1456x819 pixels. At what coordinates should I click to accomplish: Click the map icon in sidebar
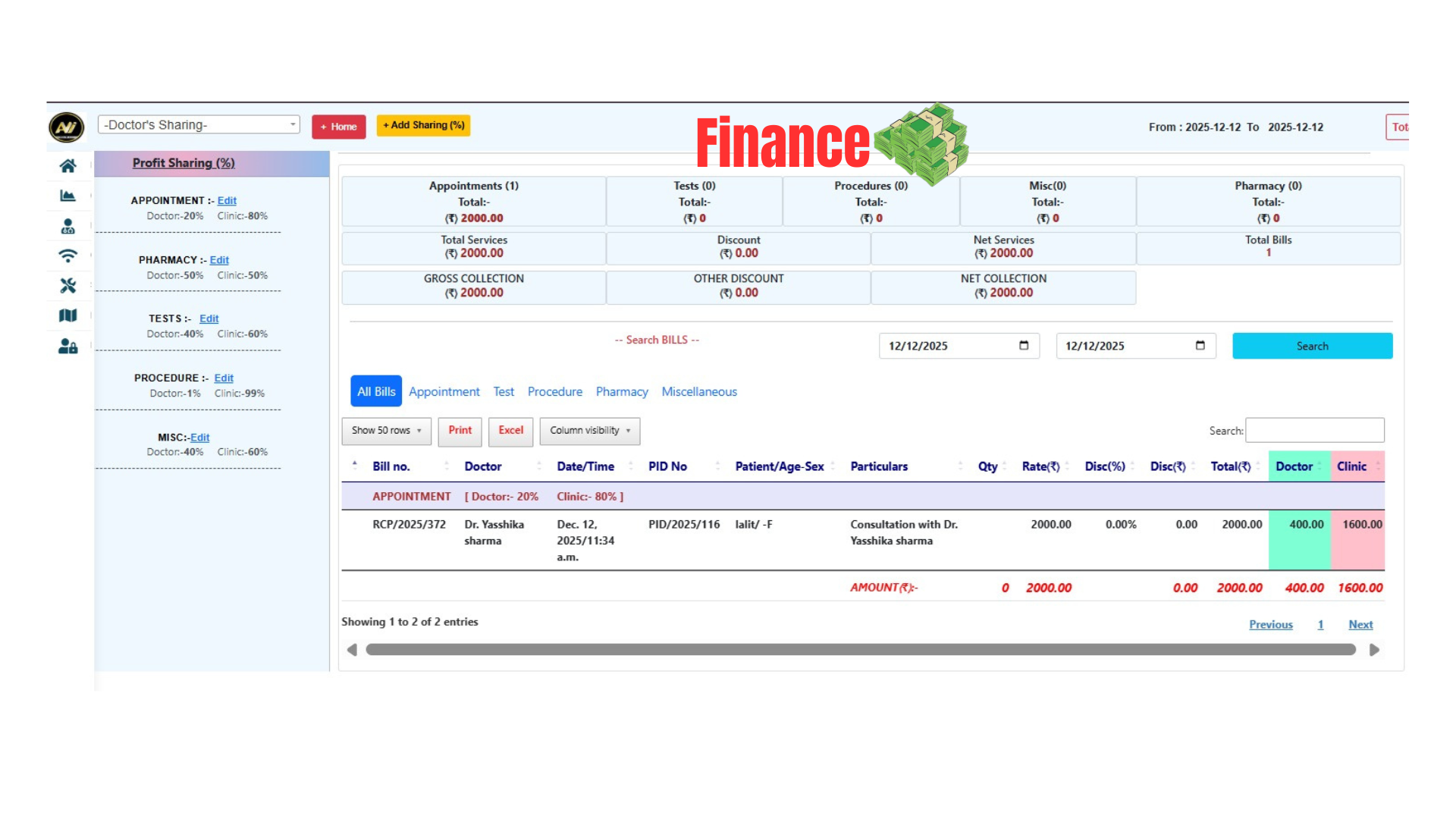click(67, 315)
